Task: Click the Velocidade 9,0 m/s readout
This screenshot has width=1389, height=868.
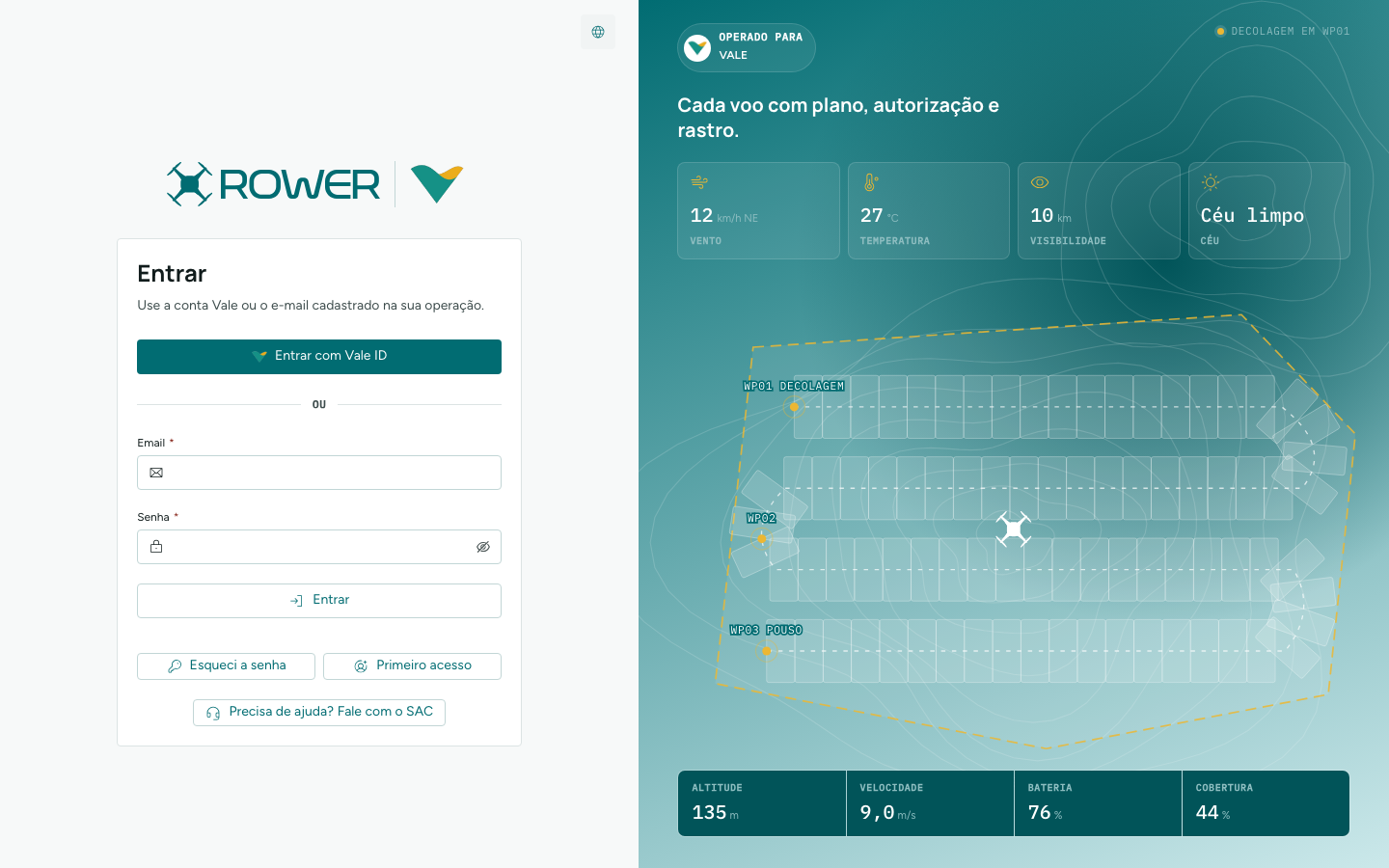Action: pyautogui.click(x=930, y=803)
